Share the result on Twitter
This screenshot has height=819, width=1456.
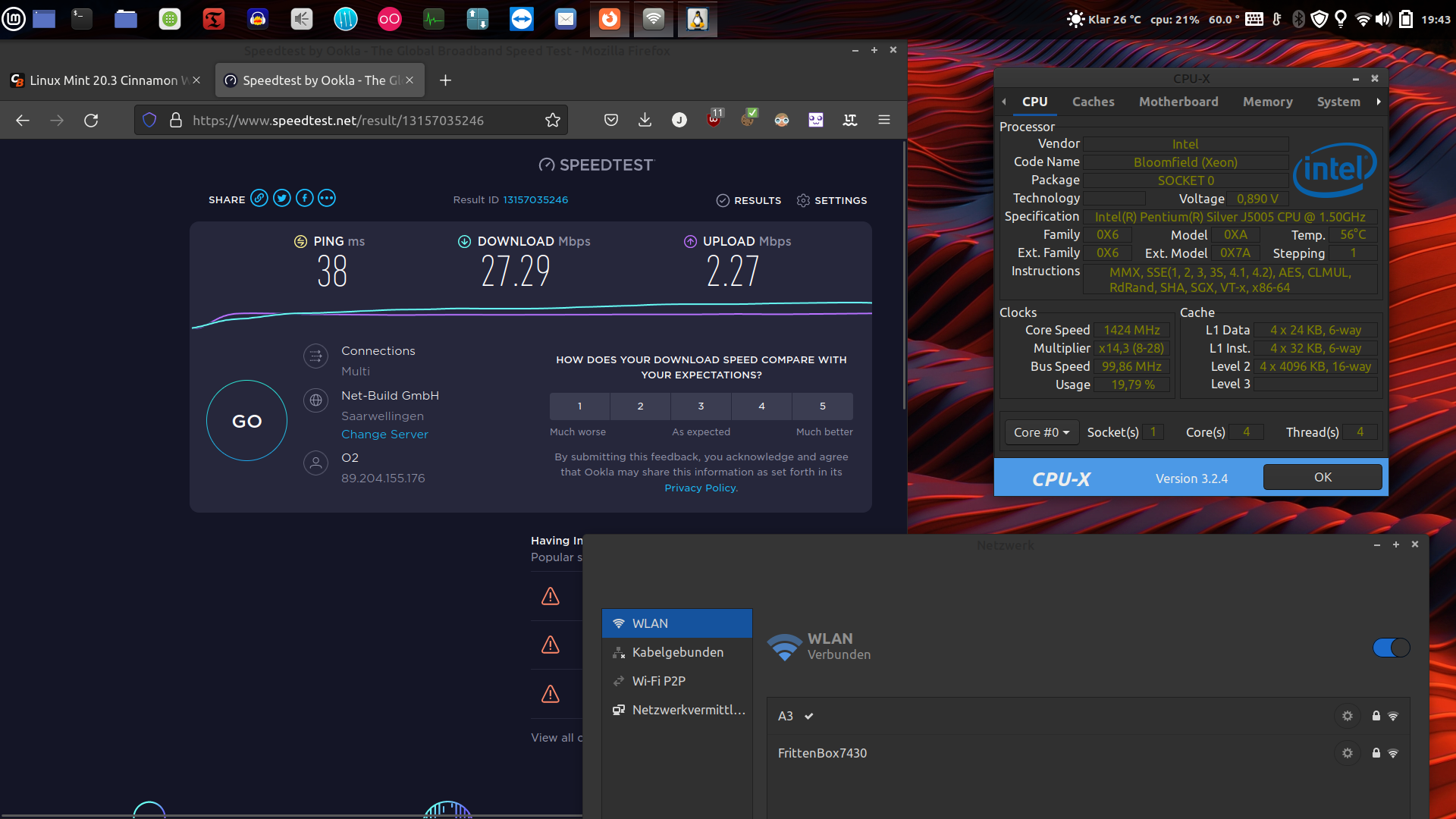282,198
